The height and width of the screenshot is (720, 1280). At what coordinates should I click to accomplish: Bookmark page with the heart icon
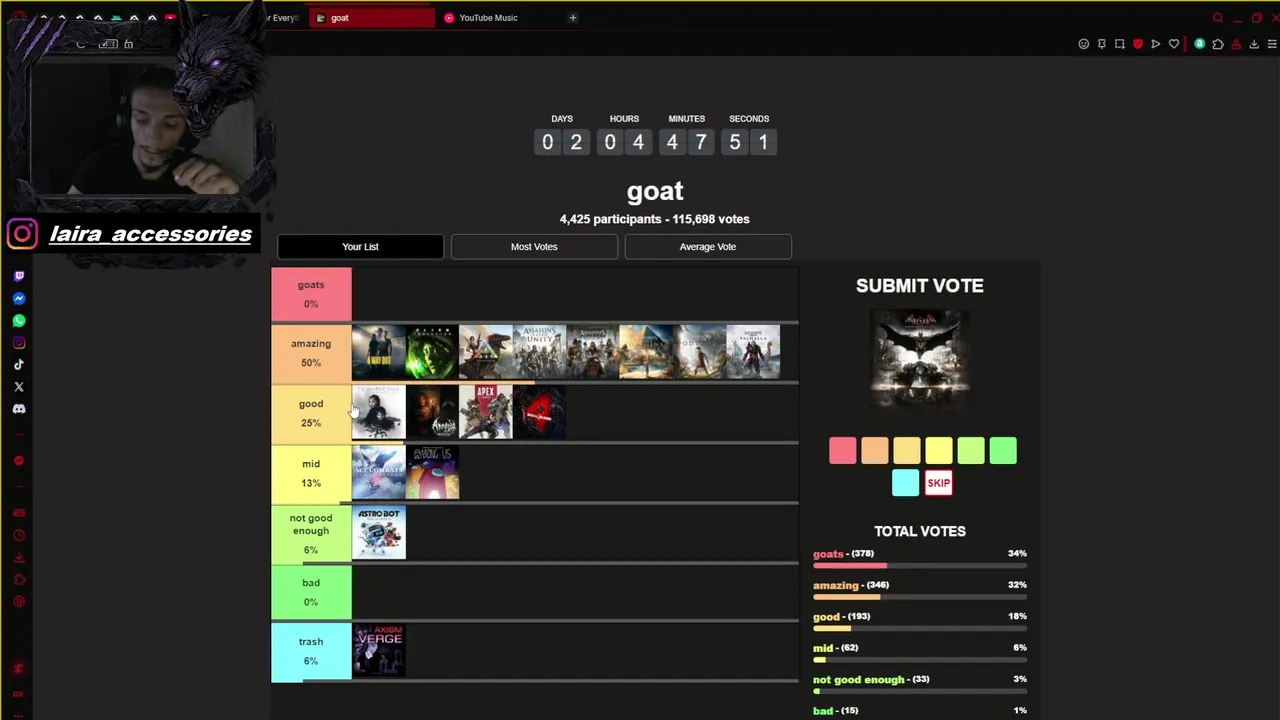(x=1173, y=44)
